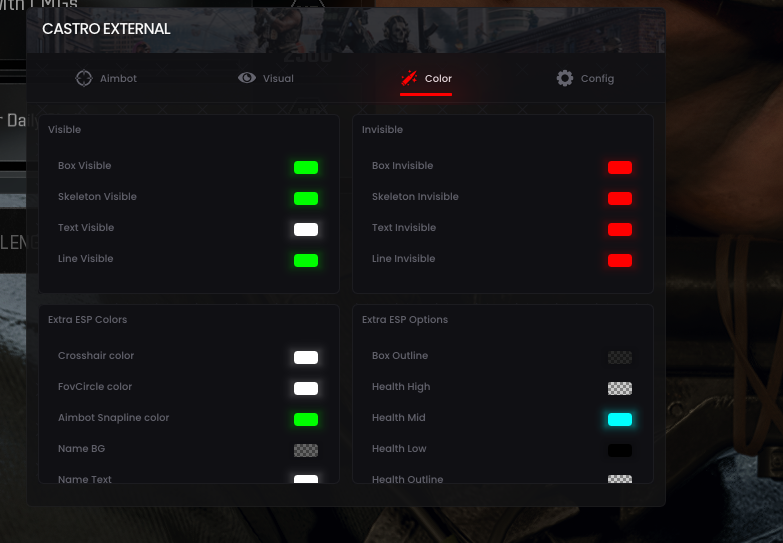Screen dimensions: 783x543
Task: Edit the Crosshair color swatch
Action: coord(306,357)
